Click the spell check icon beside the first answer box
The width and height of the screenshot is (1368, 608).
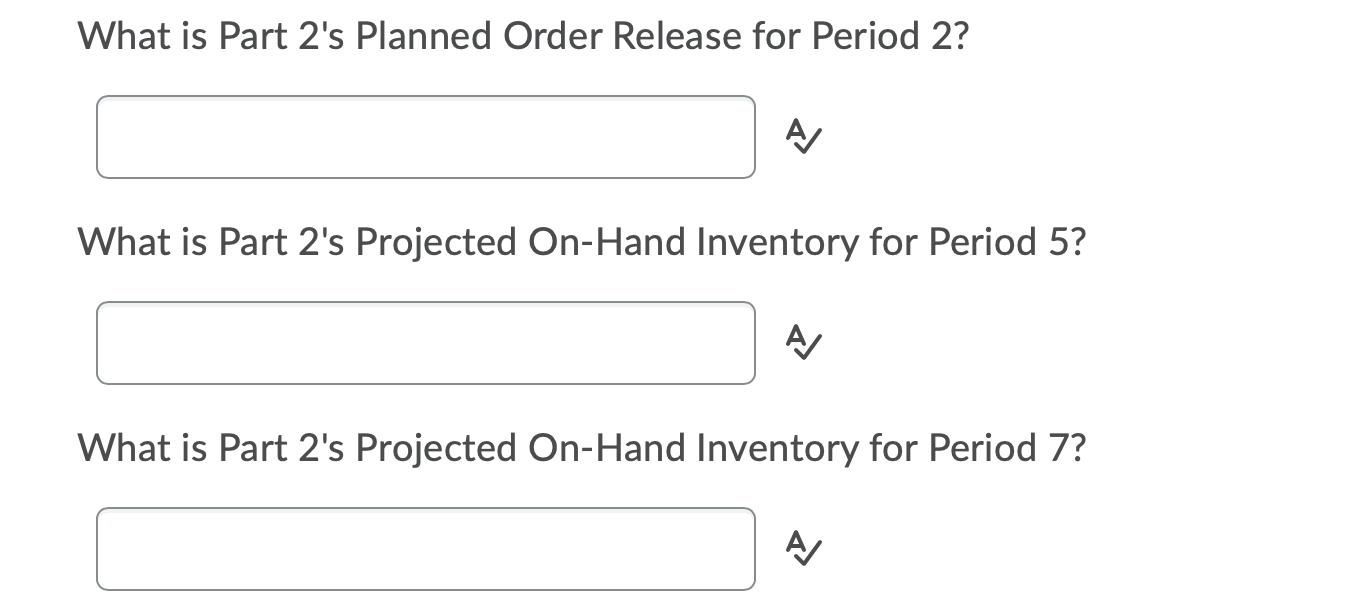coord(803,137)
